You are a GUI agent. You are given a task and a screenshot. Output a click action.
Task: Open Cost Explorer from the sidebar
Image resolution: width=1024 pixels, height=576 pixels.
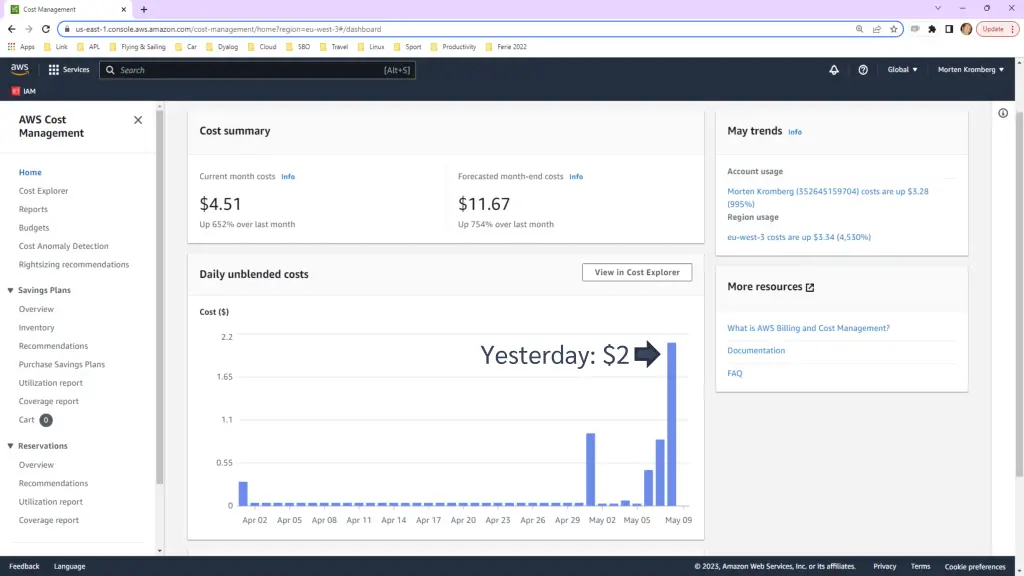tap(43, 191)
